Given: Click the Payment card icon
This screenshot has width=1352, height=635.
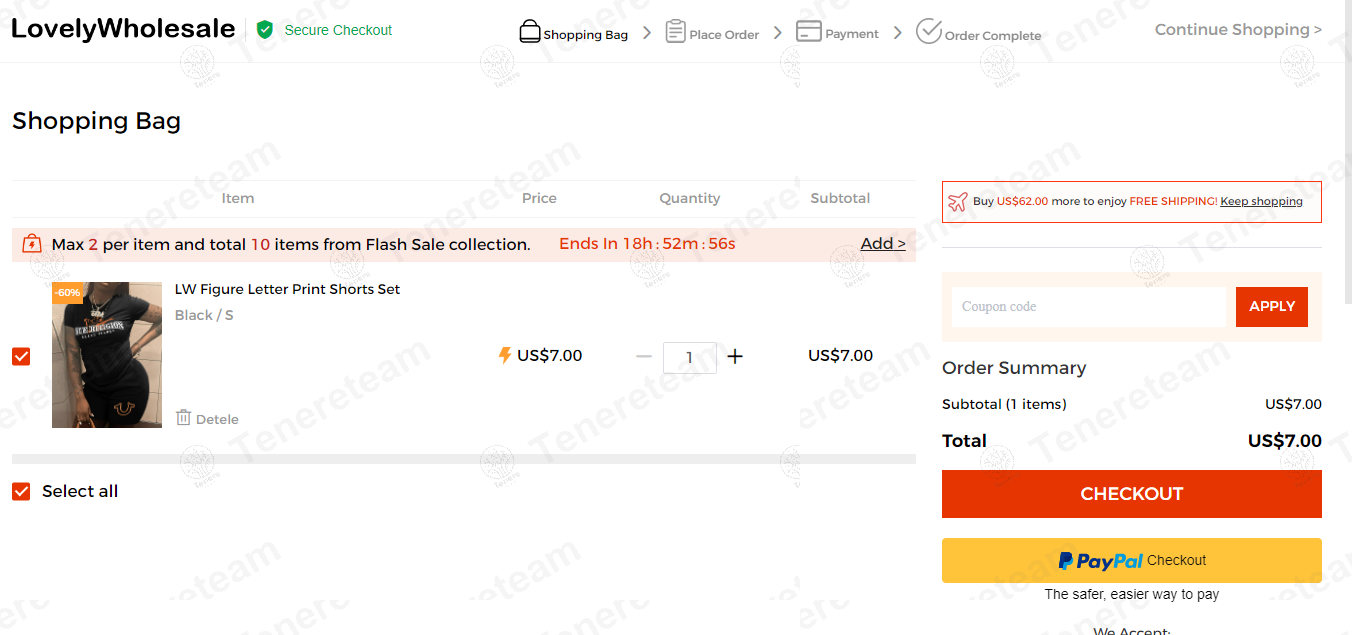Looking at the screenshot, I should pyautogui.click(x=809, y=32).
